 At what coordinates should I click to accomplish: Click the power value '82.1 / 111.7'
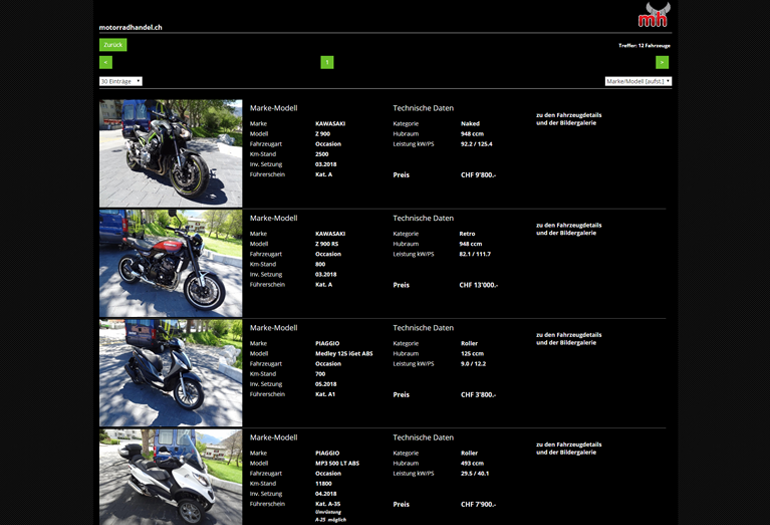tap(475, 254)
